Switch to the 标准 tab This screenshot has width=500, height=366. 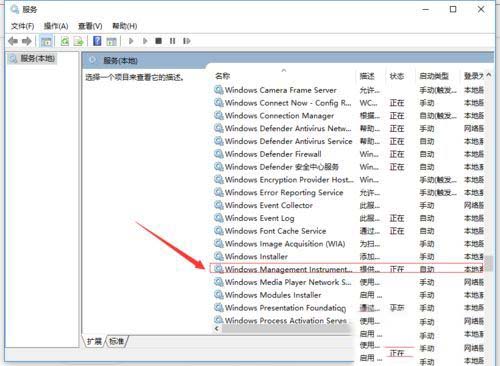[116, 341]
